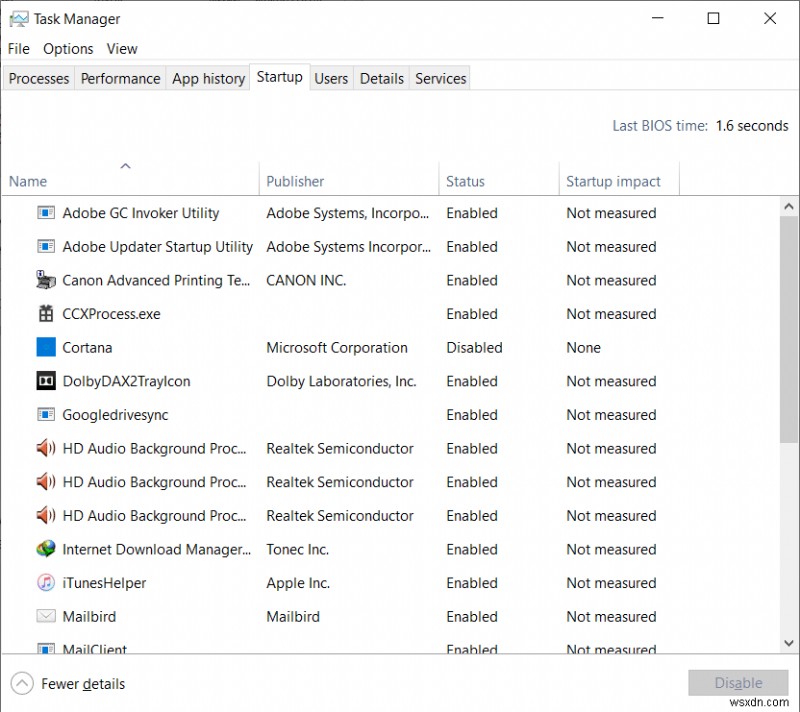Click the iTunesHelper music note icon
Image resolution: width=800 pixels, height=712 pixels.
[x=46, y=583]
